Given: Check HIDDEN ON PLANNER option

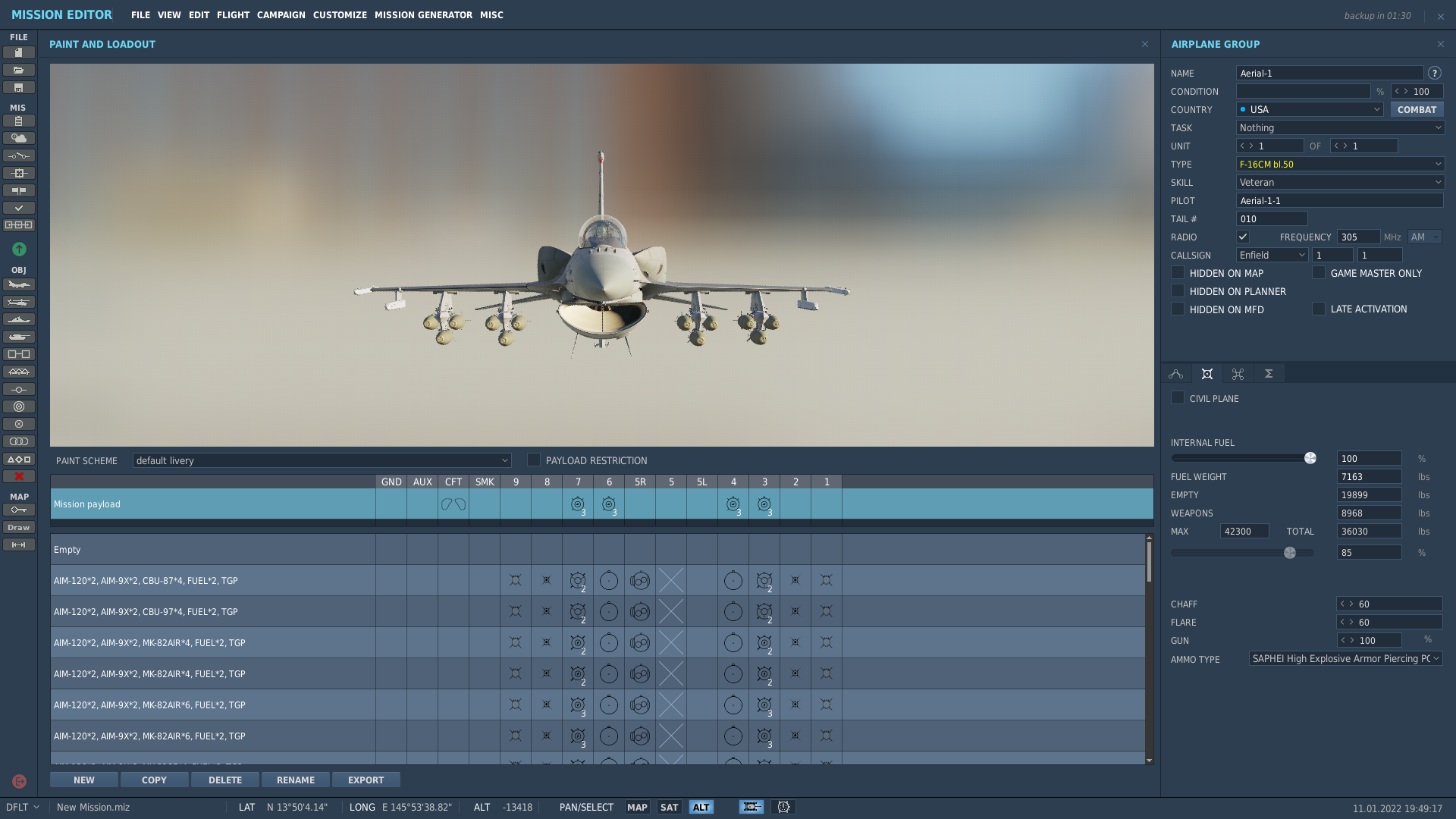Looking at the screenshot, I should pos(1178,290).
